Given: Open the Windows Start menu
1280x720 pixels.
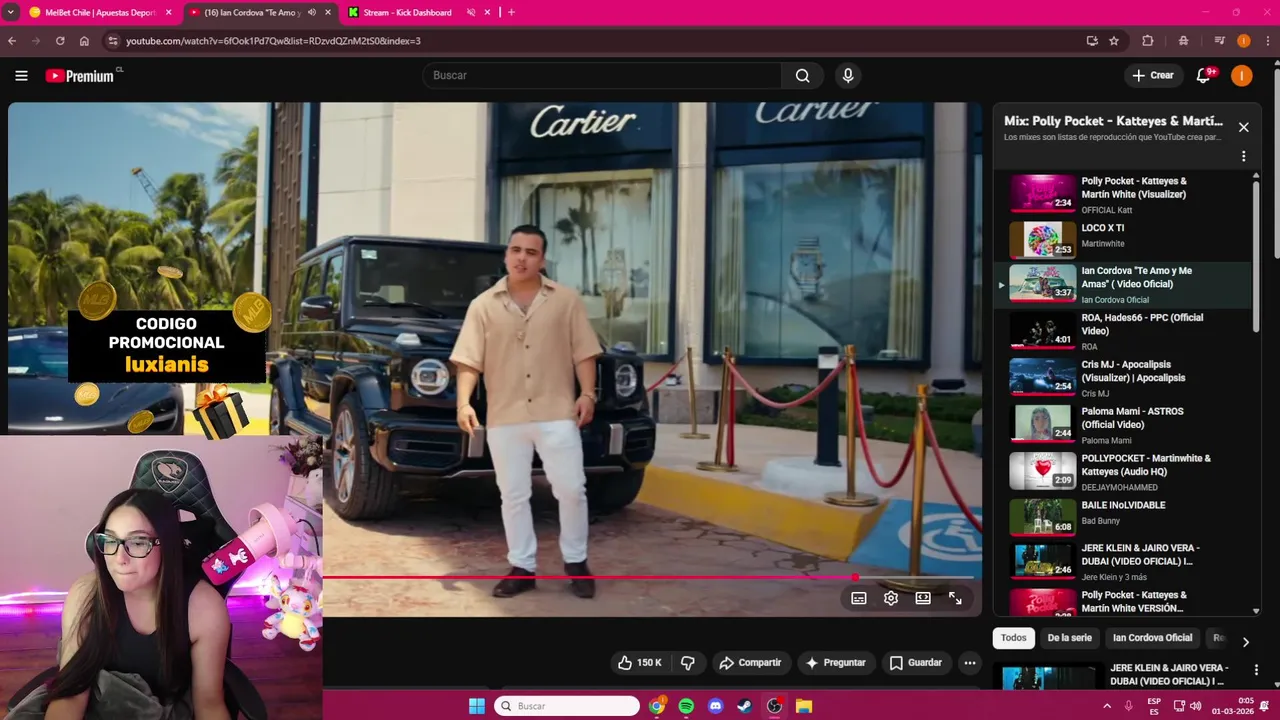Looking at the screenshot, I should pos(477,706).
